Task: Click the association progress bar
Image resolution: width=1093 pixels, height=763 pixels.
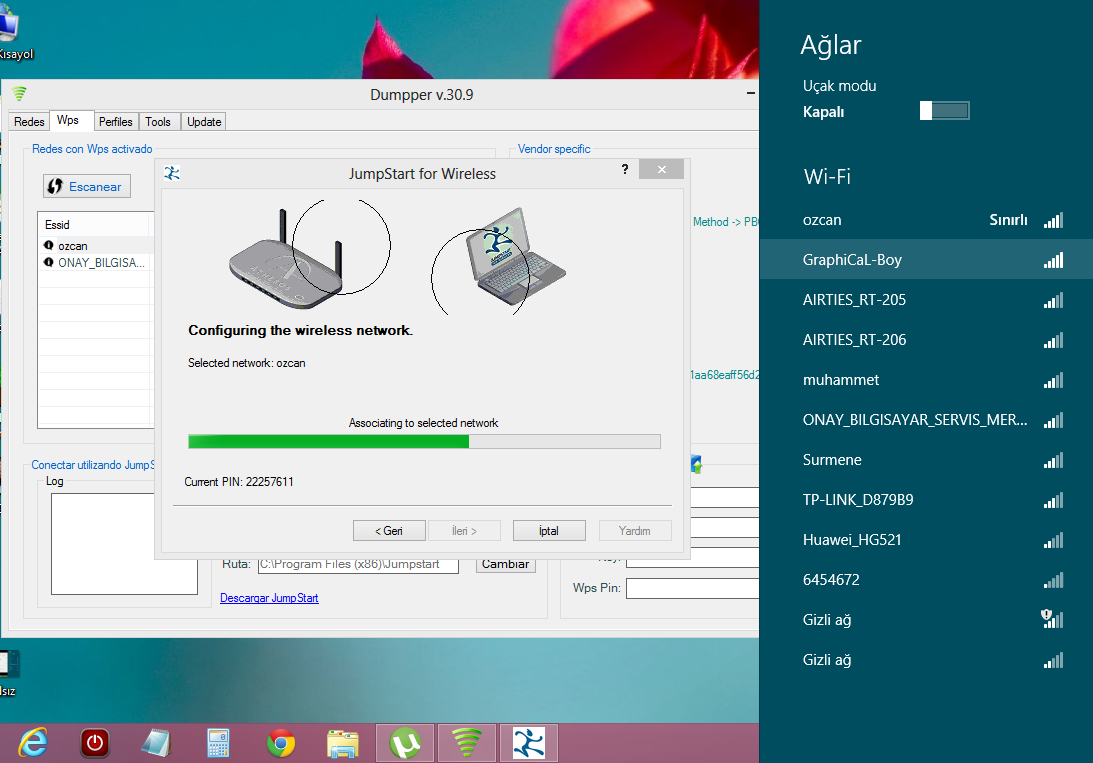Action: [x=425, y=441]
